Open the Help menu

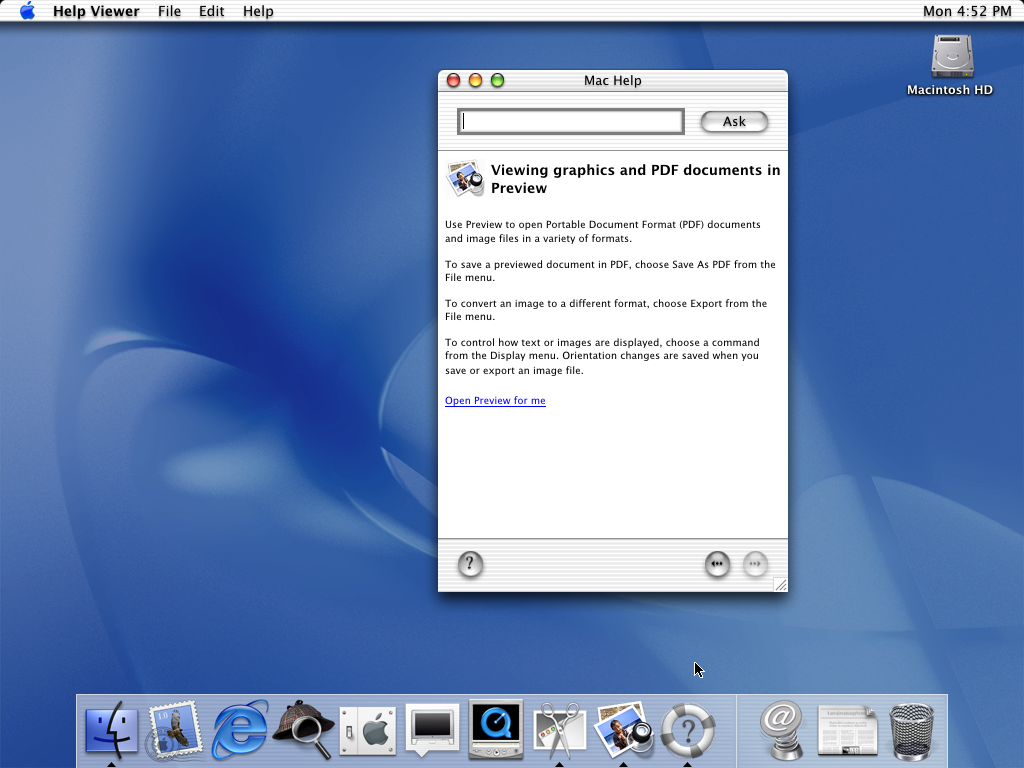pos(258,11)
